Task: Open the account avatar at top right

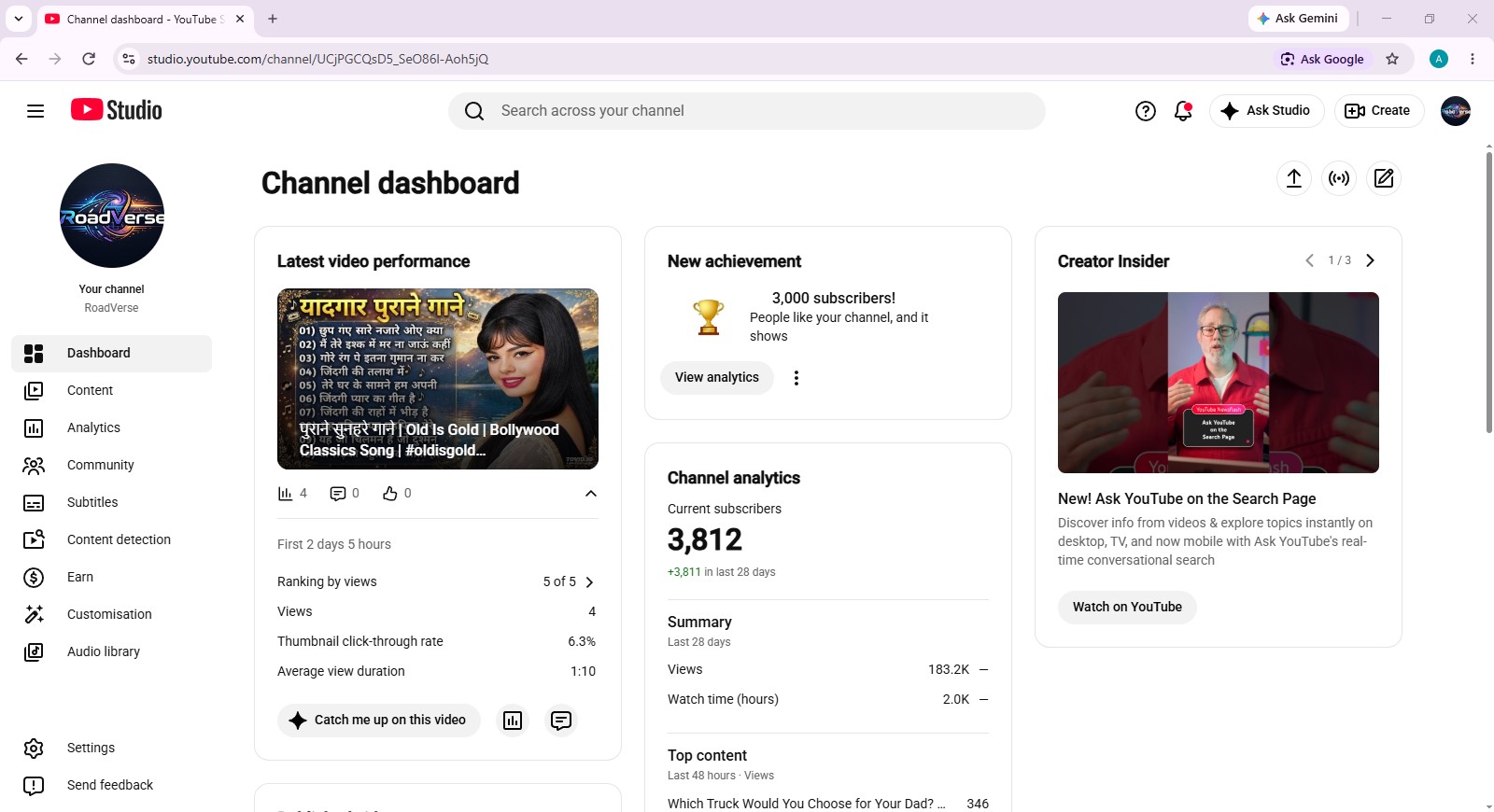Action: (x=1456, y=111)
